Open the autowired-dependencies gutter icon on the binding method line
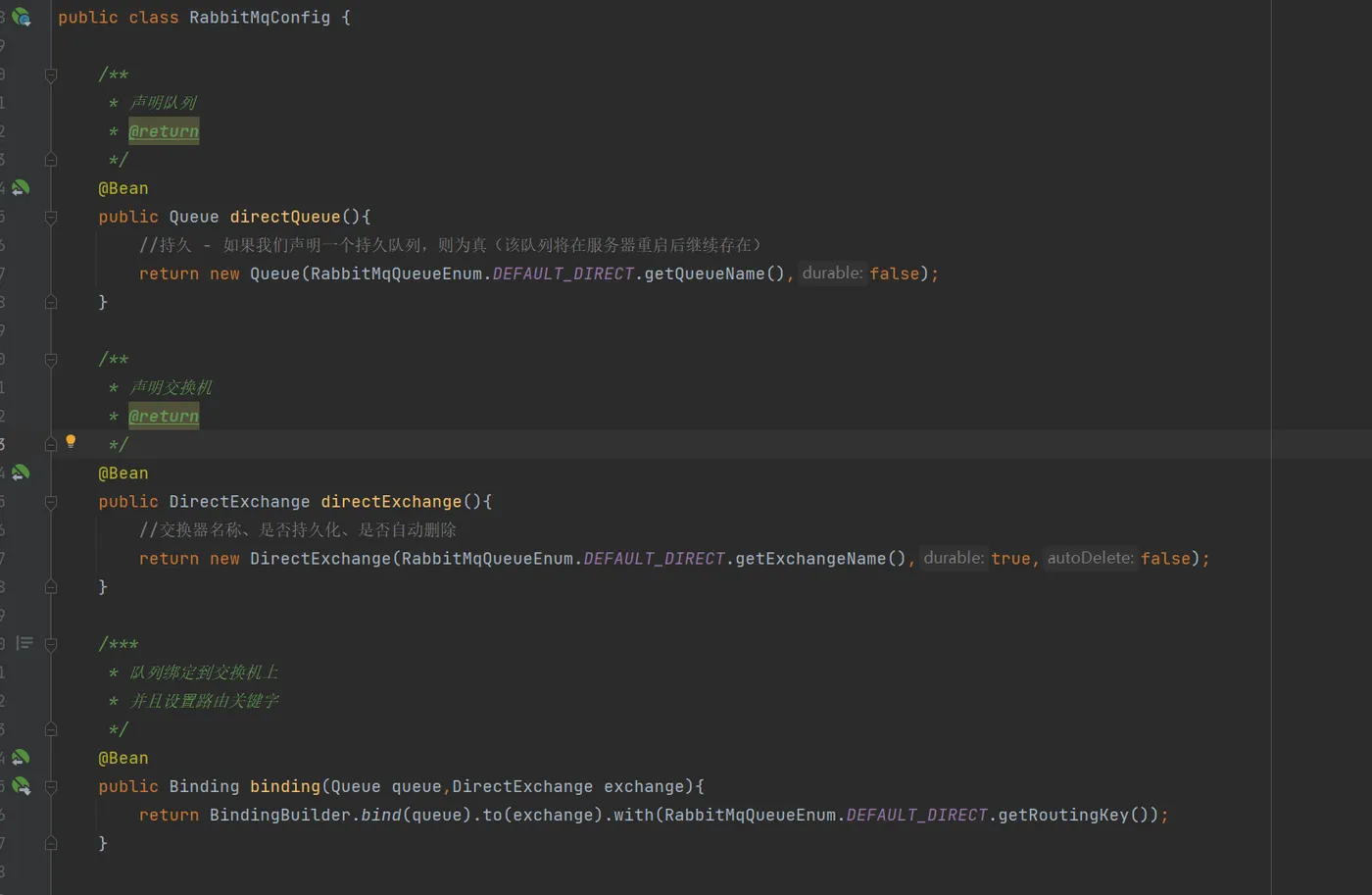The width and height of the screenshot is (1372, 895). (22, 786)
